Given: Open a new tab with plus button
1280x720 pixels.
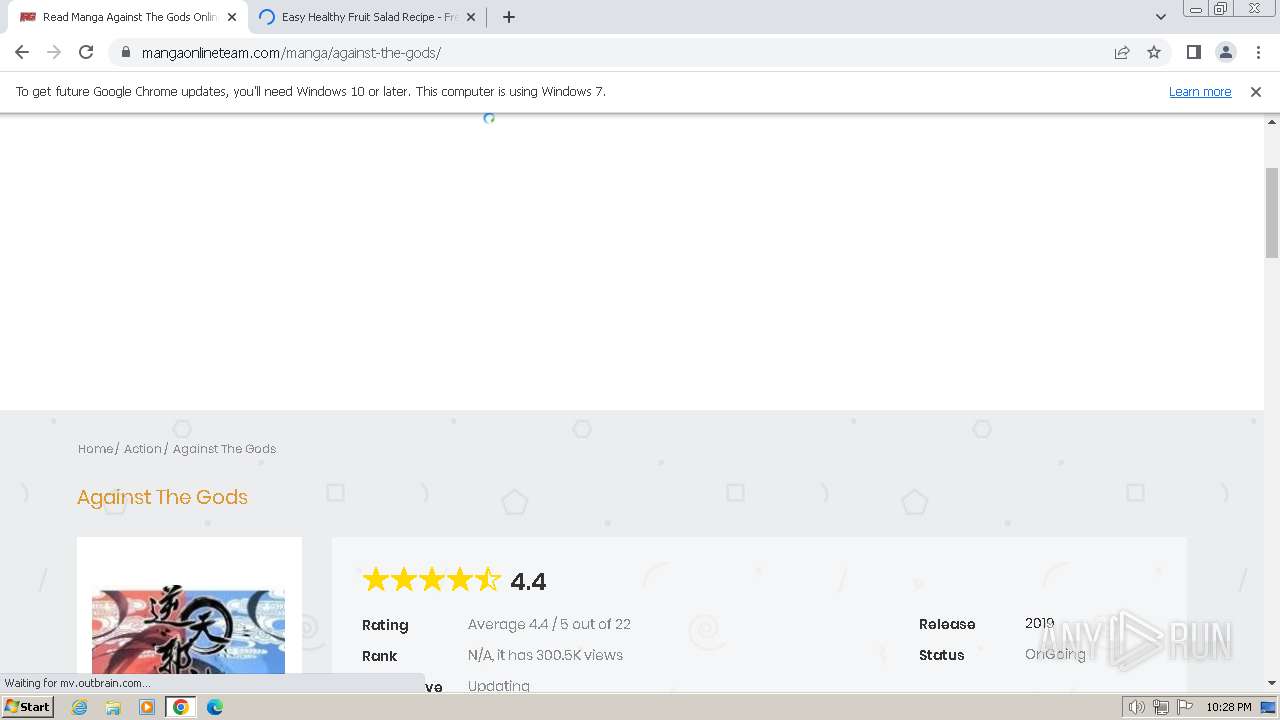Looking at the screenshot, I should click(509, 17).
